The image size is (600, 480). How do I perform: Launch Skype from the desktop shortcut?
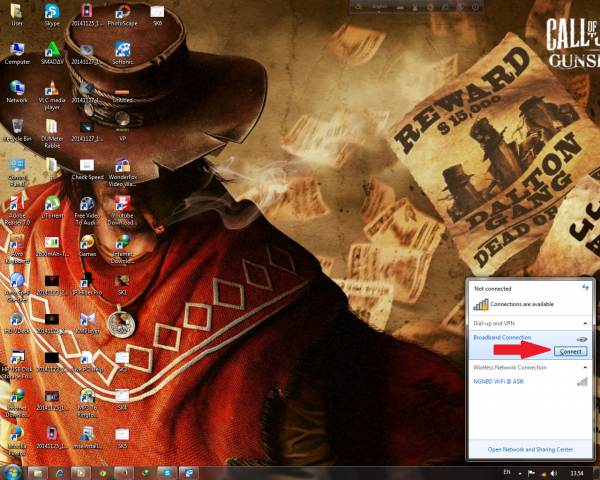[x=52, y=15]
